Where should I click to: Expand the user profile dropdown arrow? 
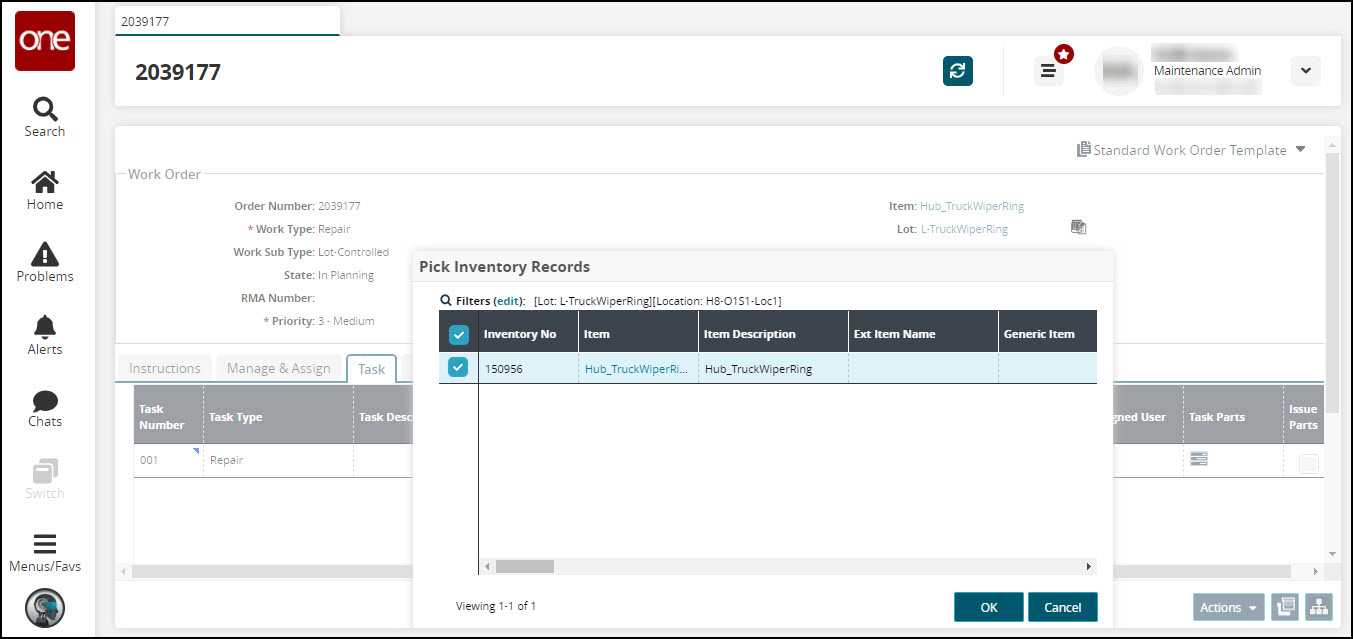[1305, 70]
